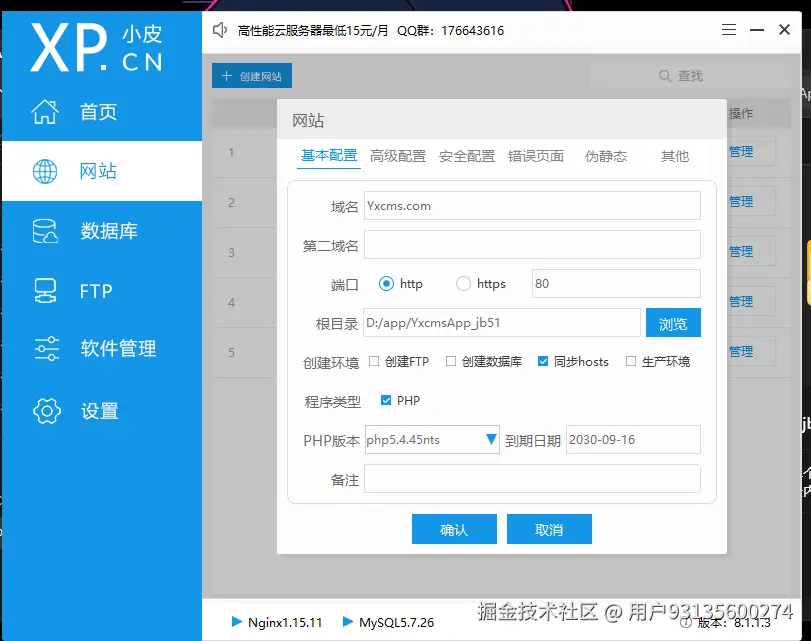Viewport: 811px width, 641px height.
Task: Select the https radio button
Action: (463, 284)
